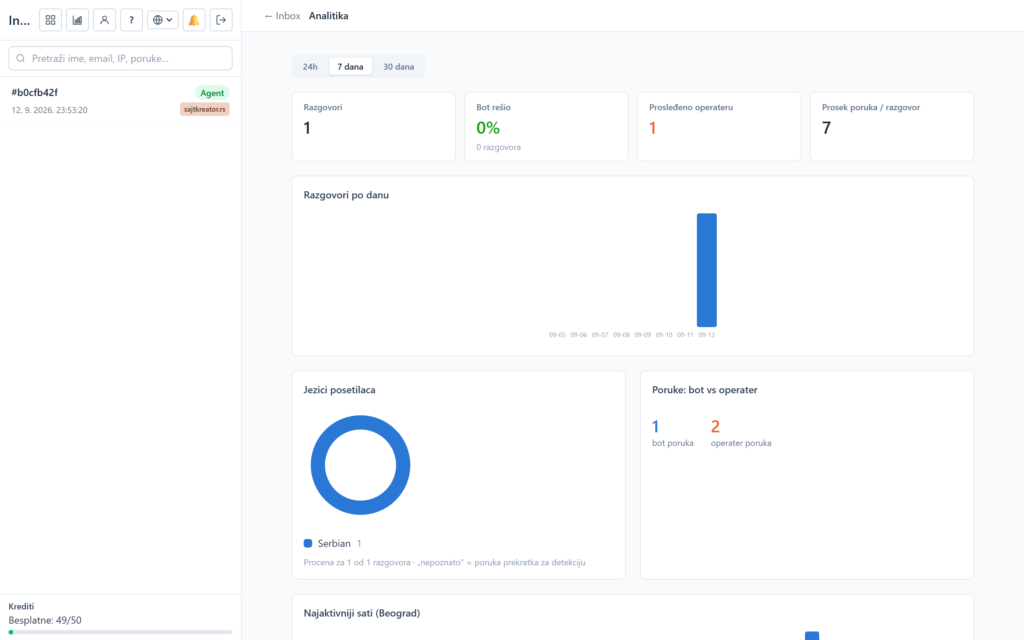1024x640 pixels.
Task: Click the credits progress bar
Action: 120,632
